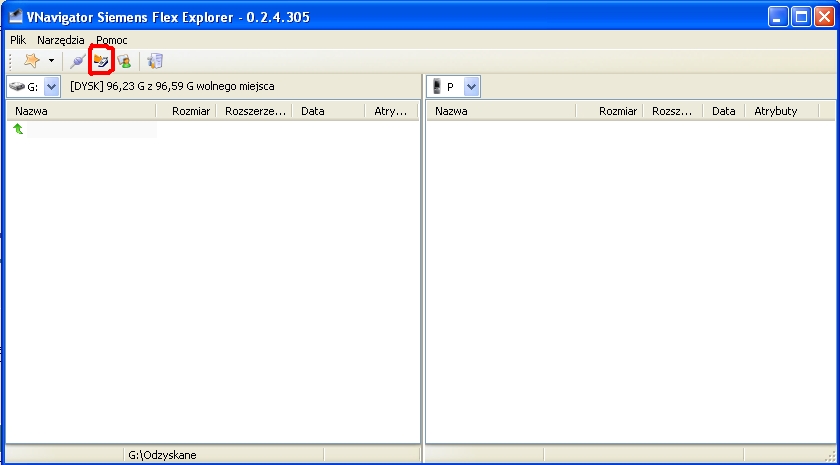The image size is (840, 465).
Task: Click the G:\Odzyskane path in status bar
Action: (x=162, y=455)
